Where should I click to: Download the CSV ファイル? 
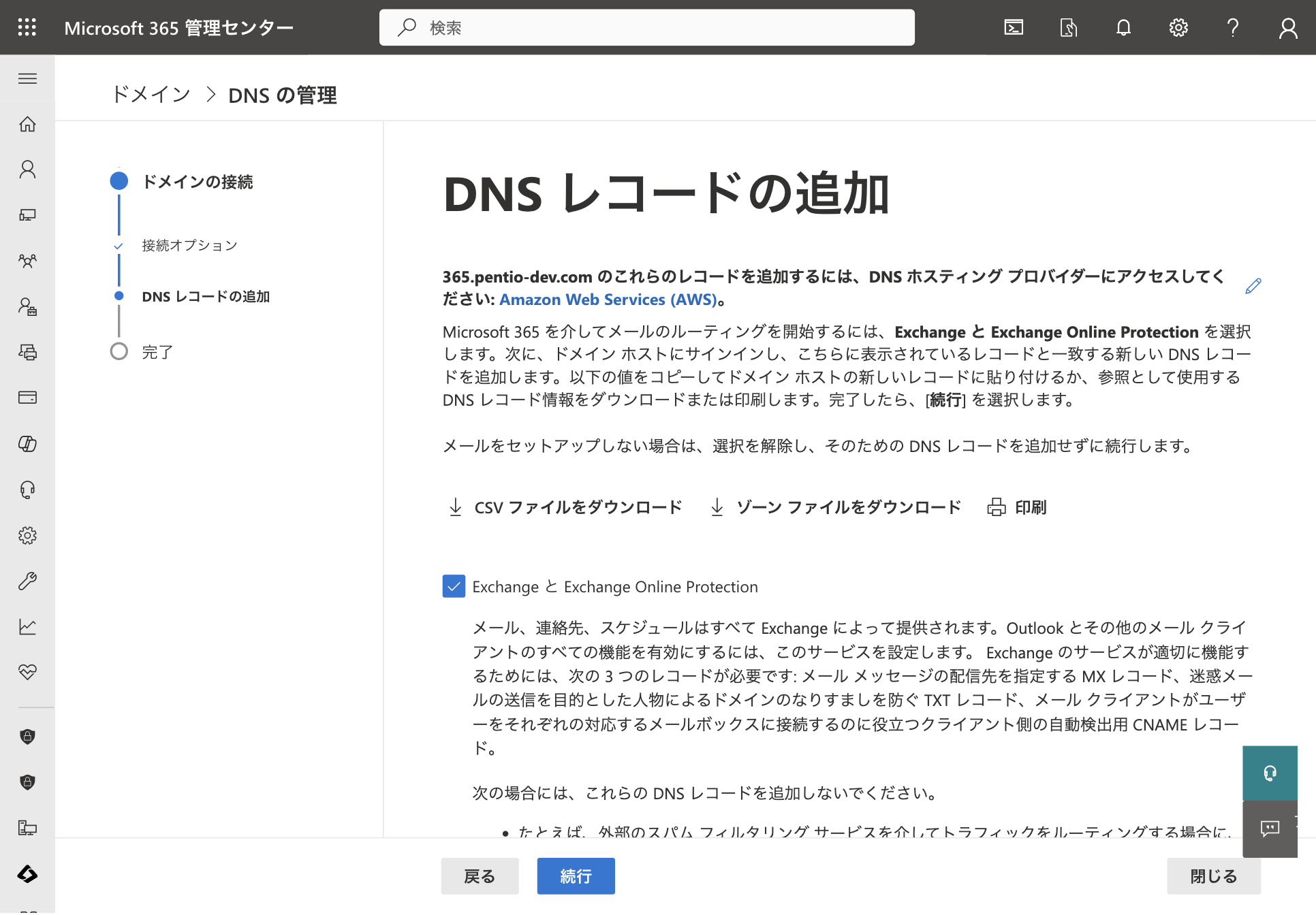565,507
